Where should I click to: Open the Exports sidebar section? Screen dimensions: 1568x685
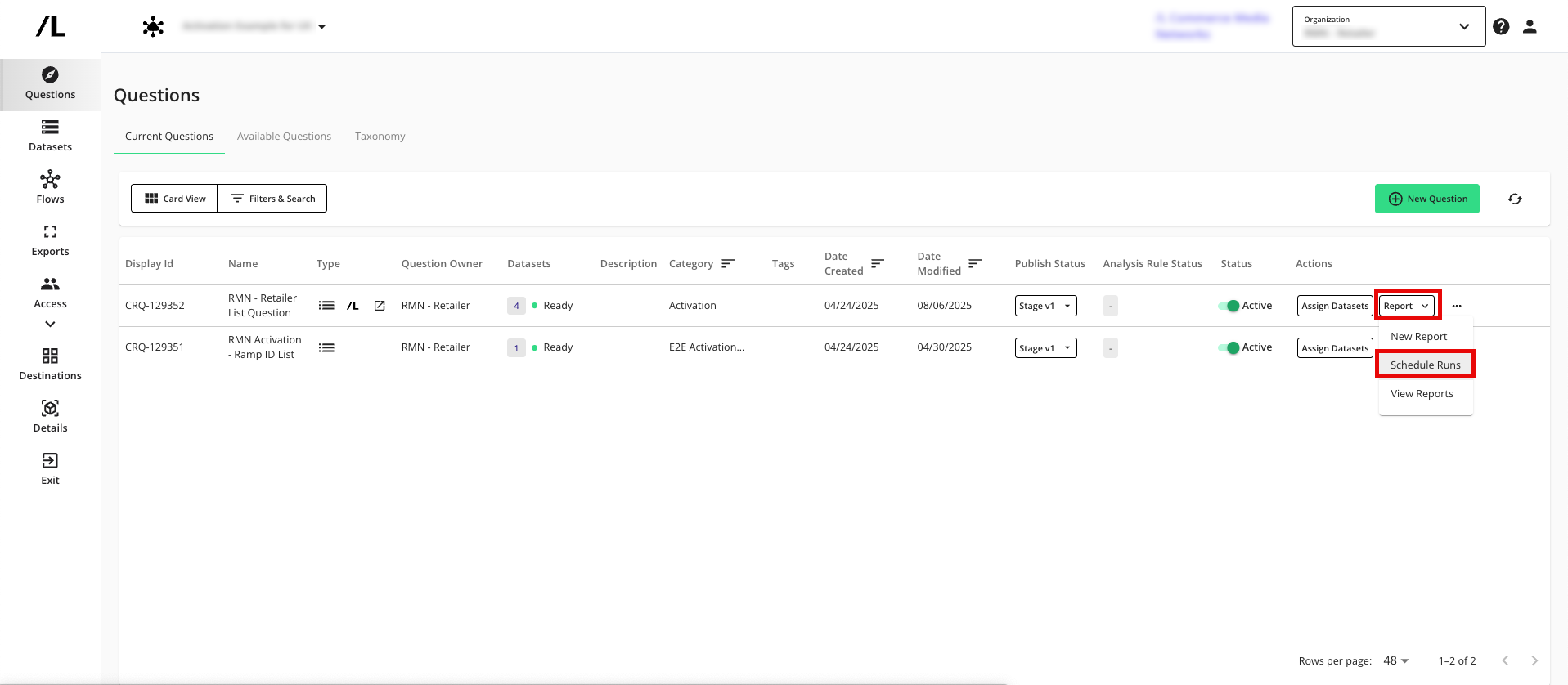pyautogui.click(x=50, y=240)
